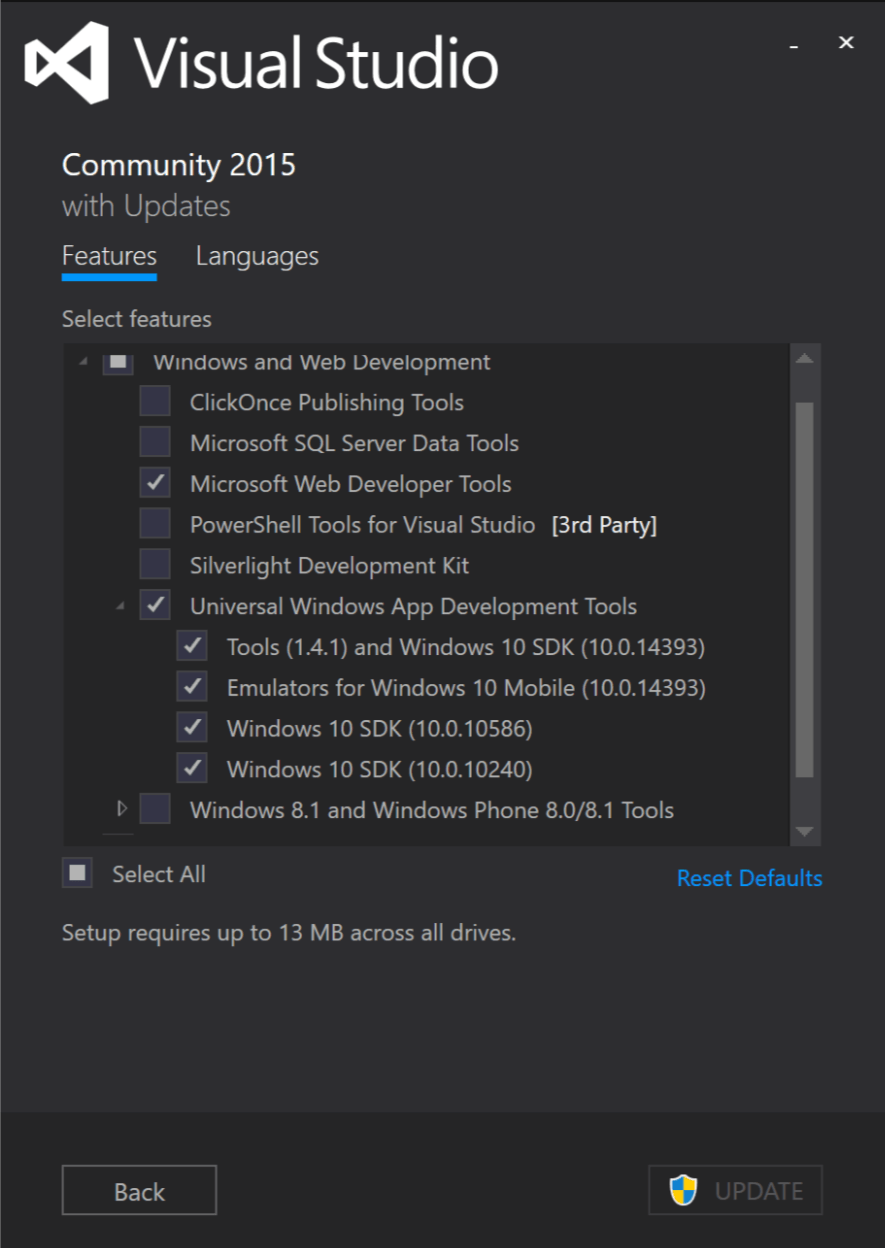Collapse Universal Windows App Development Tools
Image resolution: width=885 pixels, height=1248 pixels.
121,607
